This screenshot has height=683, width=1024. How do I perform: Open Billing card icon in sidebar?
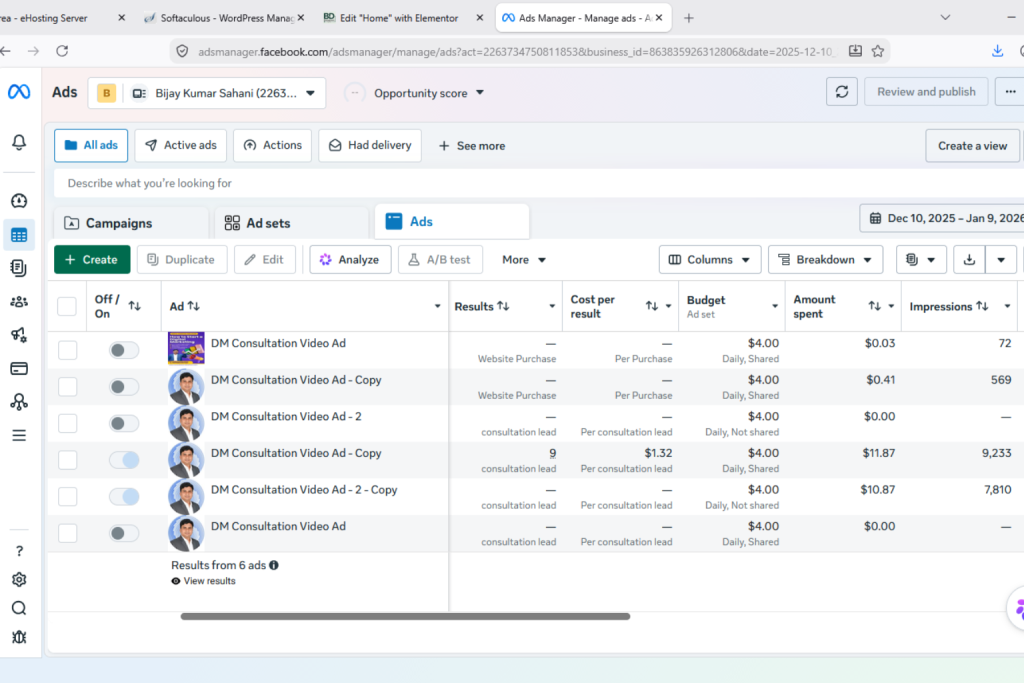click(19, 369)
